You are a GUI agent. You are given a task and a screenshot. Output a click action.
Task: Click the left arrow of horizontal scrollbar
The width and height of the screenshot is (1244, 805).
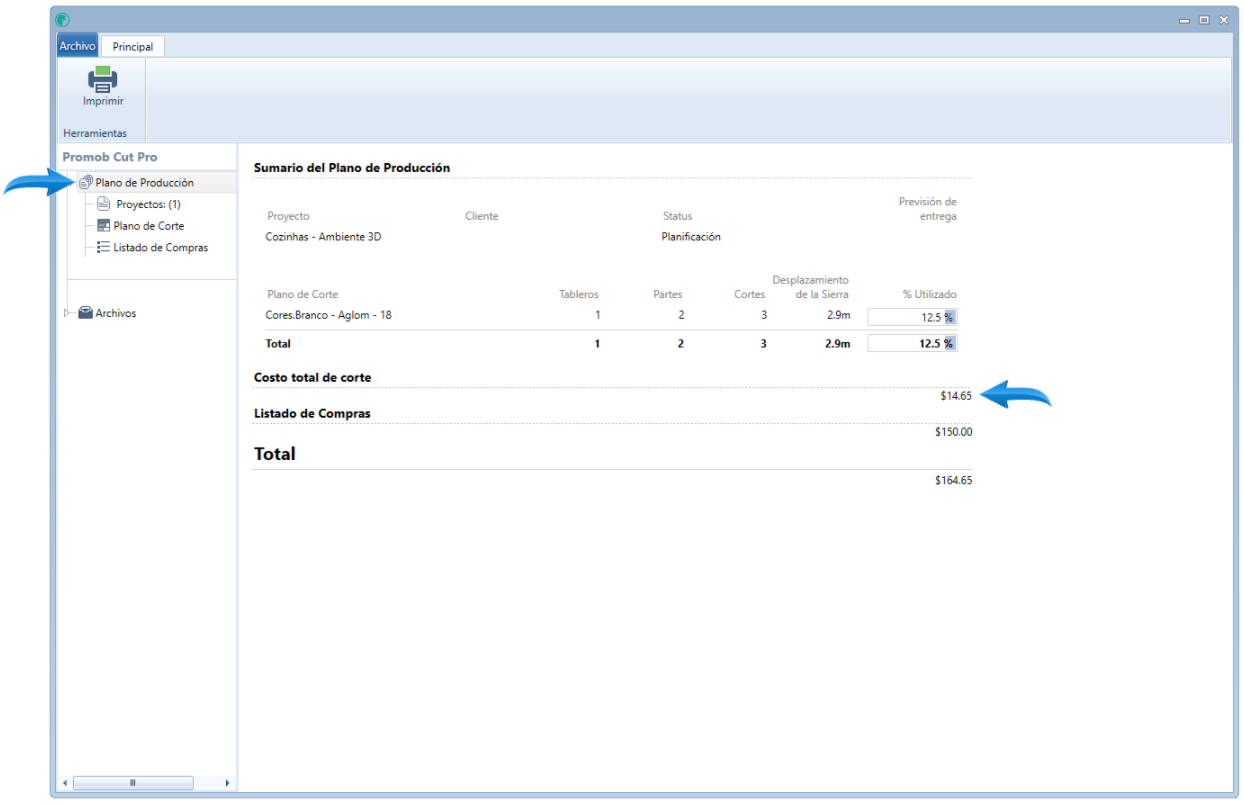(x=65, y=783)
